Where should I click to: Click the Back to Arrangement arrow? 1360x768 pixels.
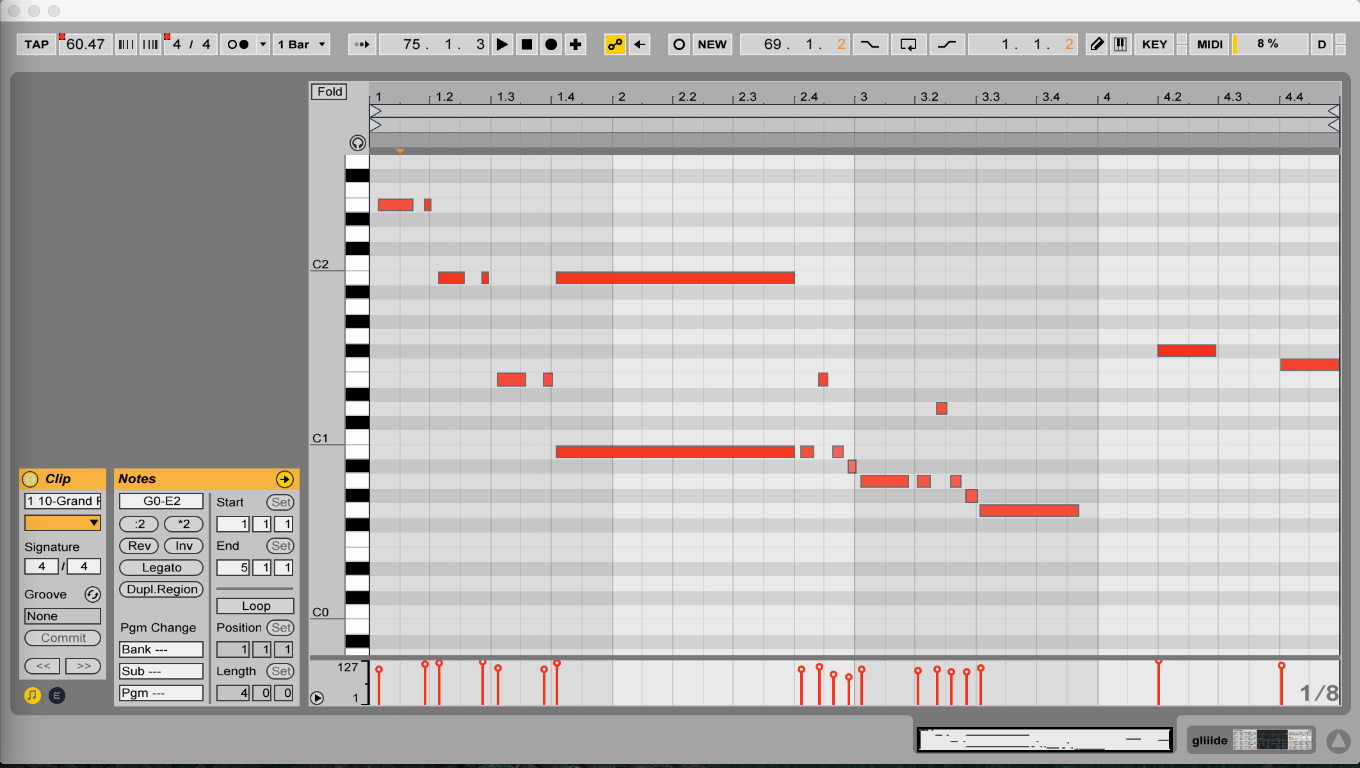[640, 44]
